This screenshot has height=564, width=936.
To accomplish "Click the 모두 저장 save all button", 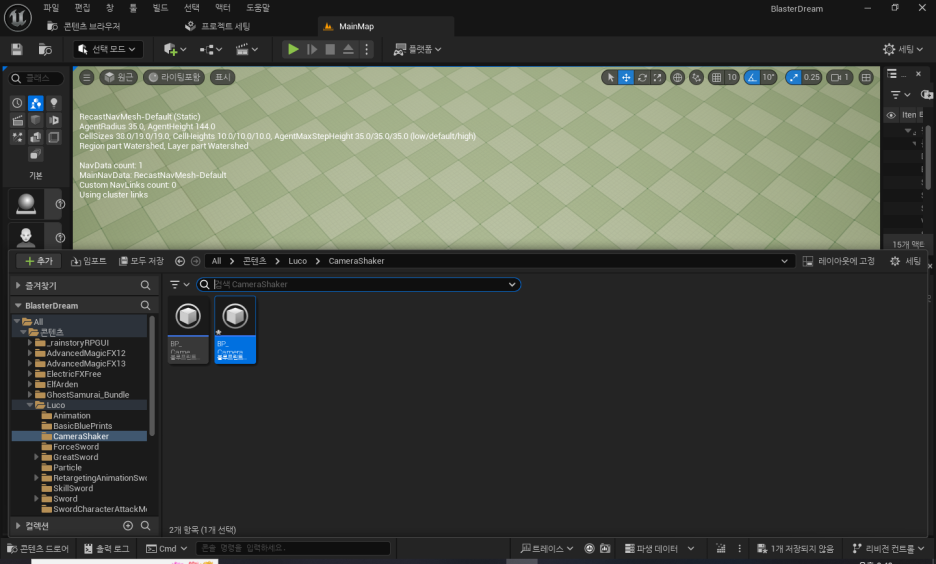I will [141, 261].
